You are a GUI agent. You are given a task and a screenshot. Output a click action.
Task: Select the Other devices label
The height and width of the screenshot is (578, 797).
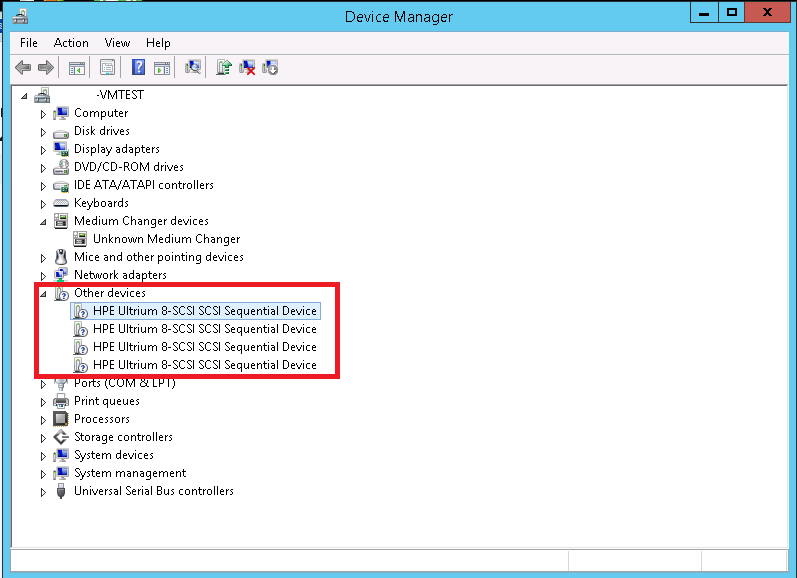pyautogui.click(x=110, y=293)
